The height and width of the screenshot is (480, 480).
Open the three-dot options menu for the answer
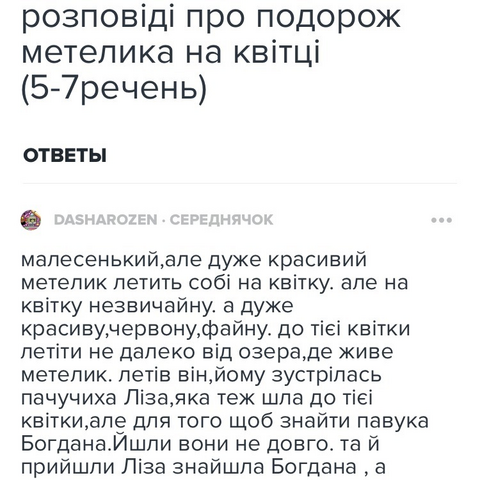[441, 220]
